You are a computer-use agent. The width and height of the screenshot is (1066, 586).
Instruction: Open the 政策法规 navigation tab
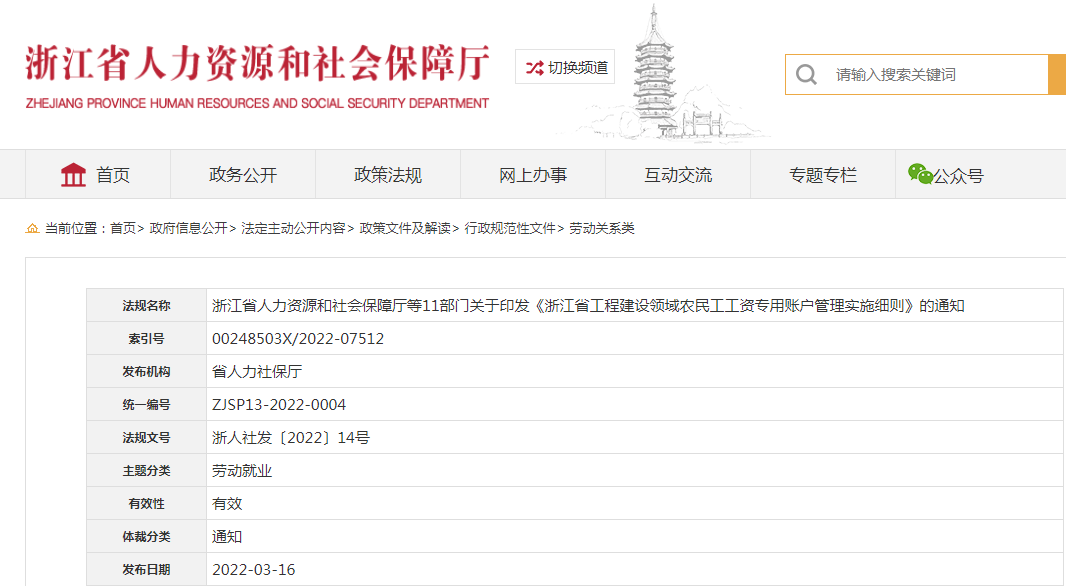388,175
